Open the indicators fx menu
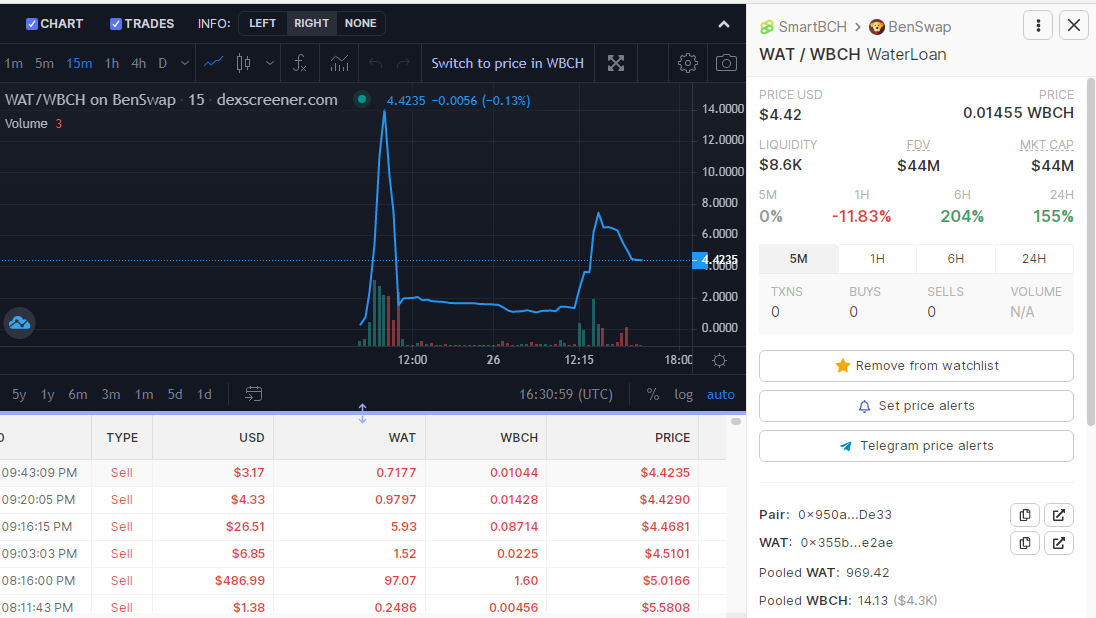 pyautogui.click(x=300, y=64)
